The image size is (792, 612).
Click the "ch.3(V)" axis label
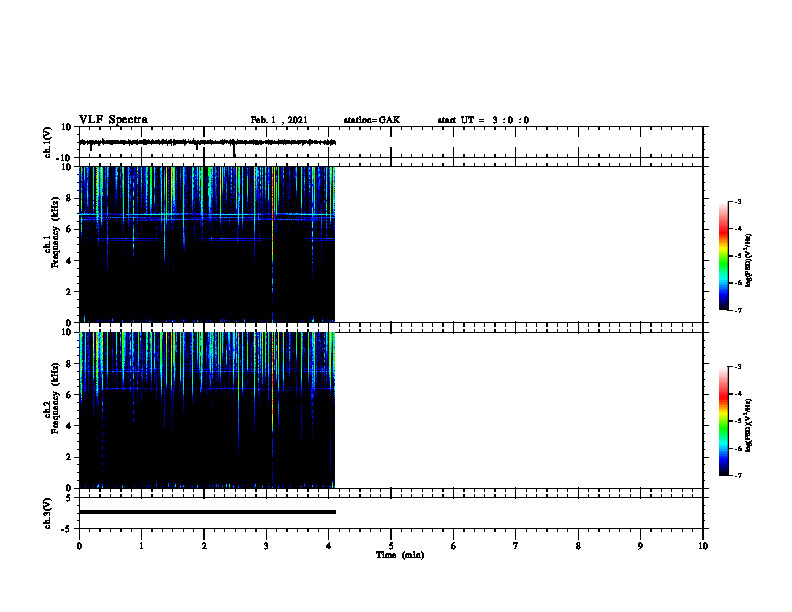pos(47,513)
